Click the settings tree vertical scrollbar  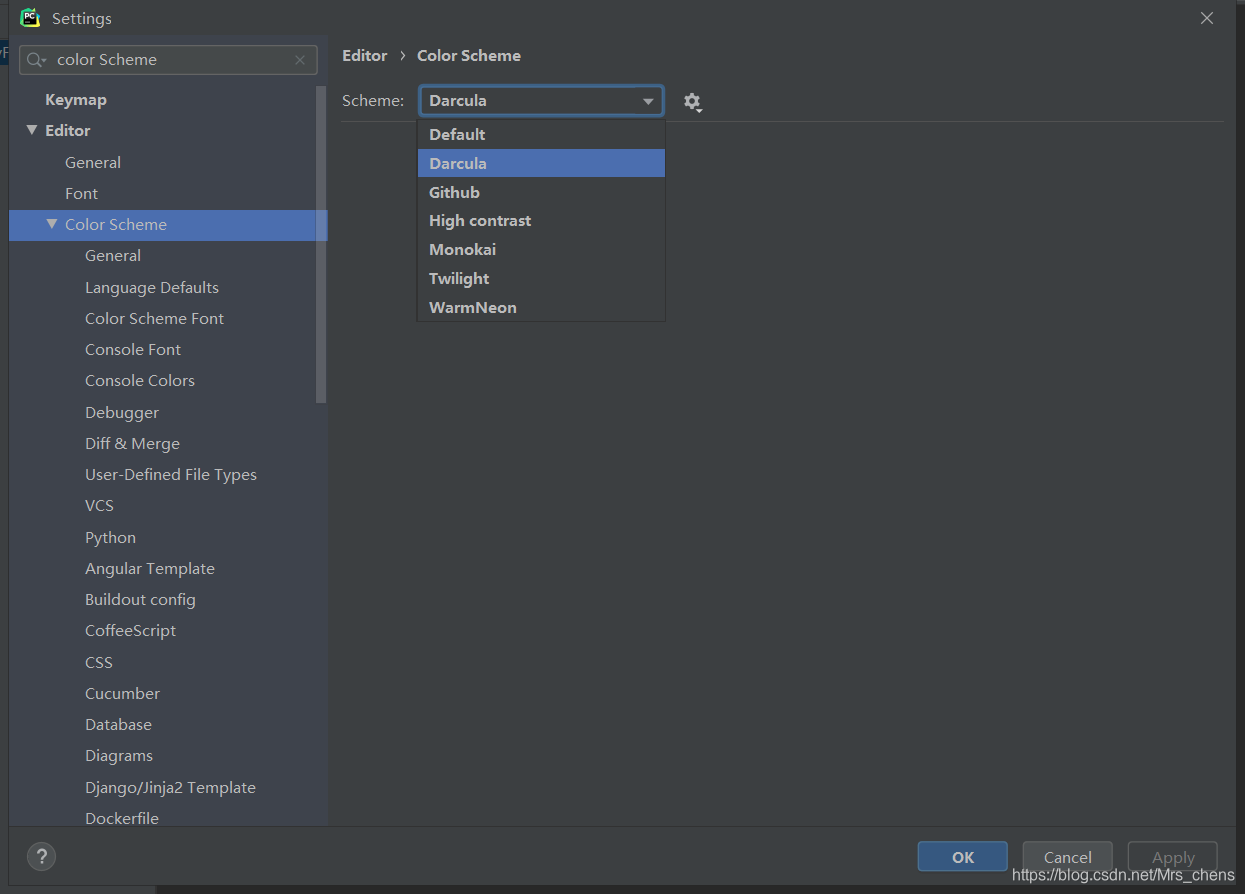tap(321, 244)
